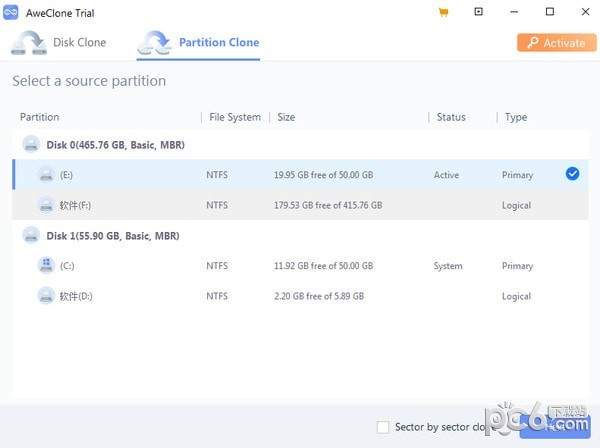
Task: Click the AweClone logo icon
Action: (x=13, y=12)
